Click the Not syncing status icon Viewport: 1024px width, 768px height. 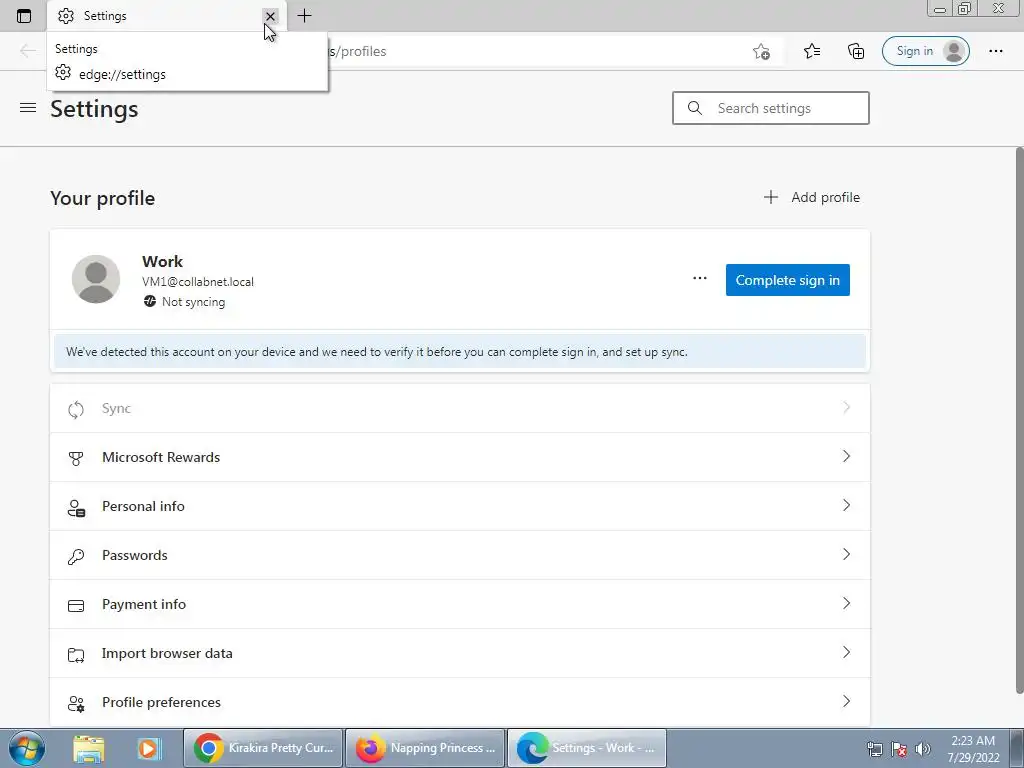pos(150,301)
